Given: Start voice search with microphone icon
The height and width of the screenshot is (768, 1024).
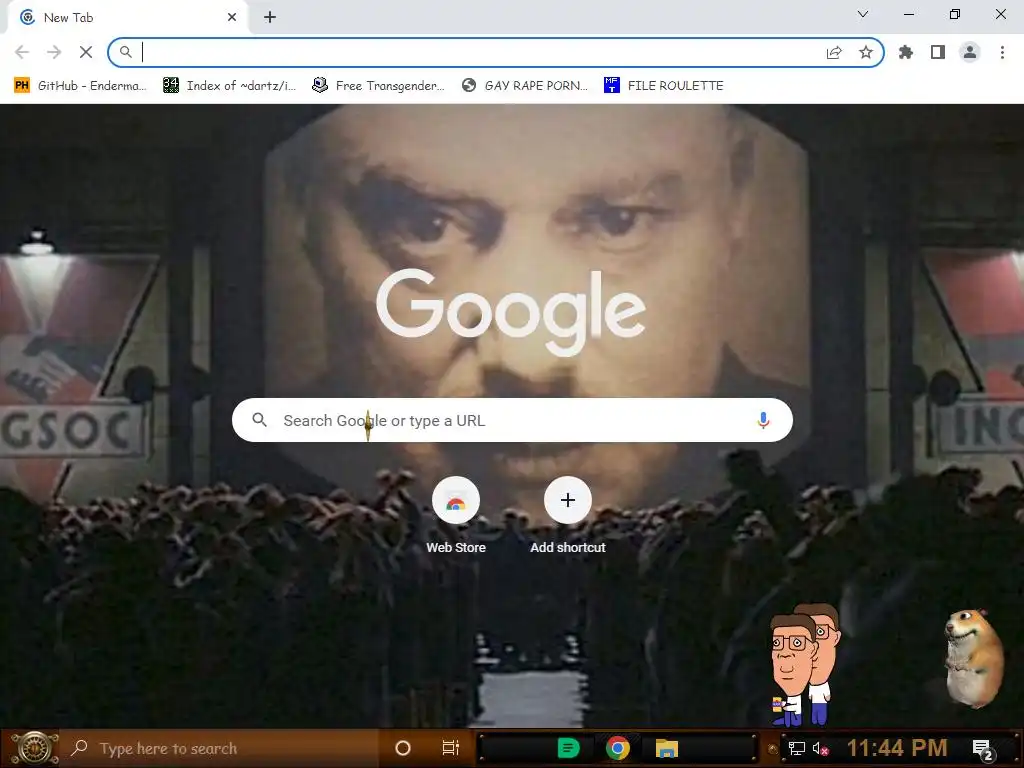Looking at the screenshot, I should click(x=763, y=420).
